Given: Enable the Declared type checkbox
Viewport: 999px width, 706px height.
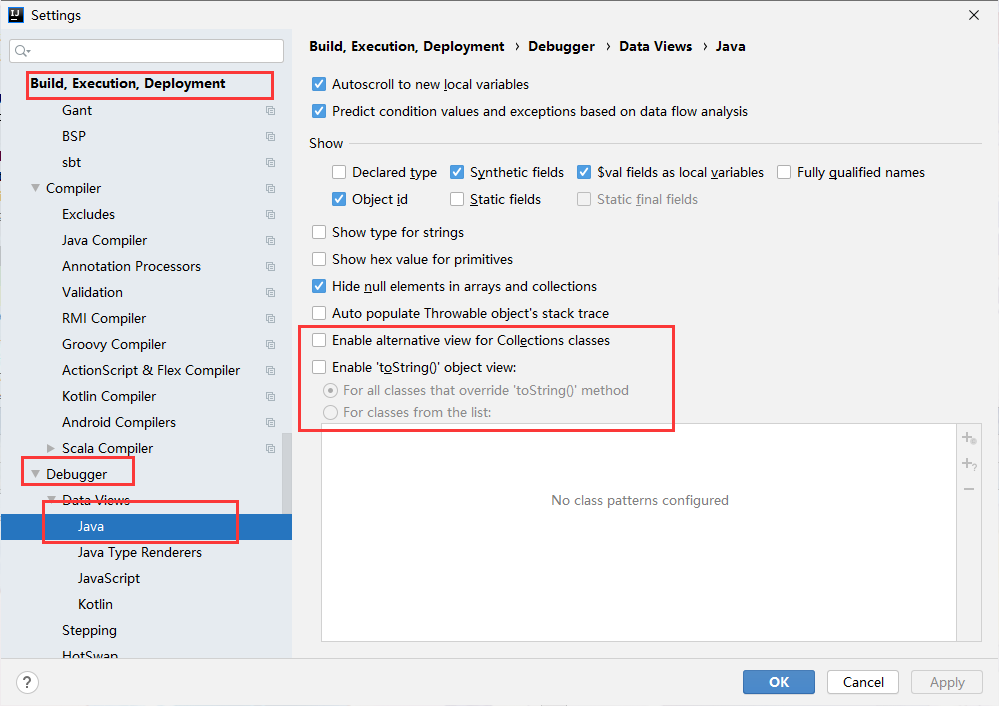Looking at the screenshot, I should 339,172.
